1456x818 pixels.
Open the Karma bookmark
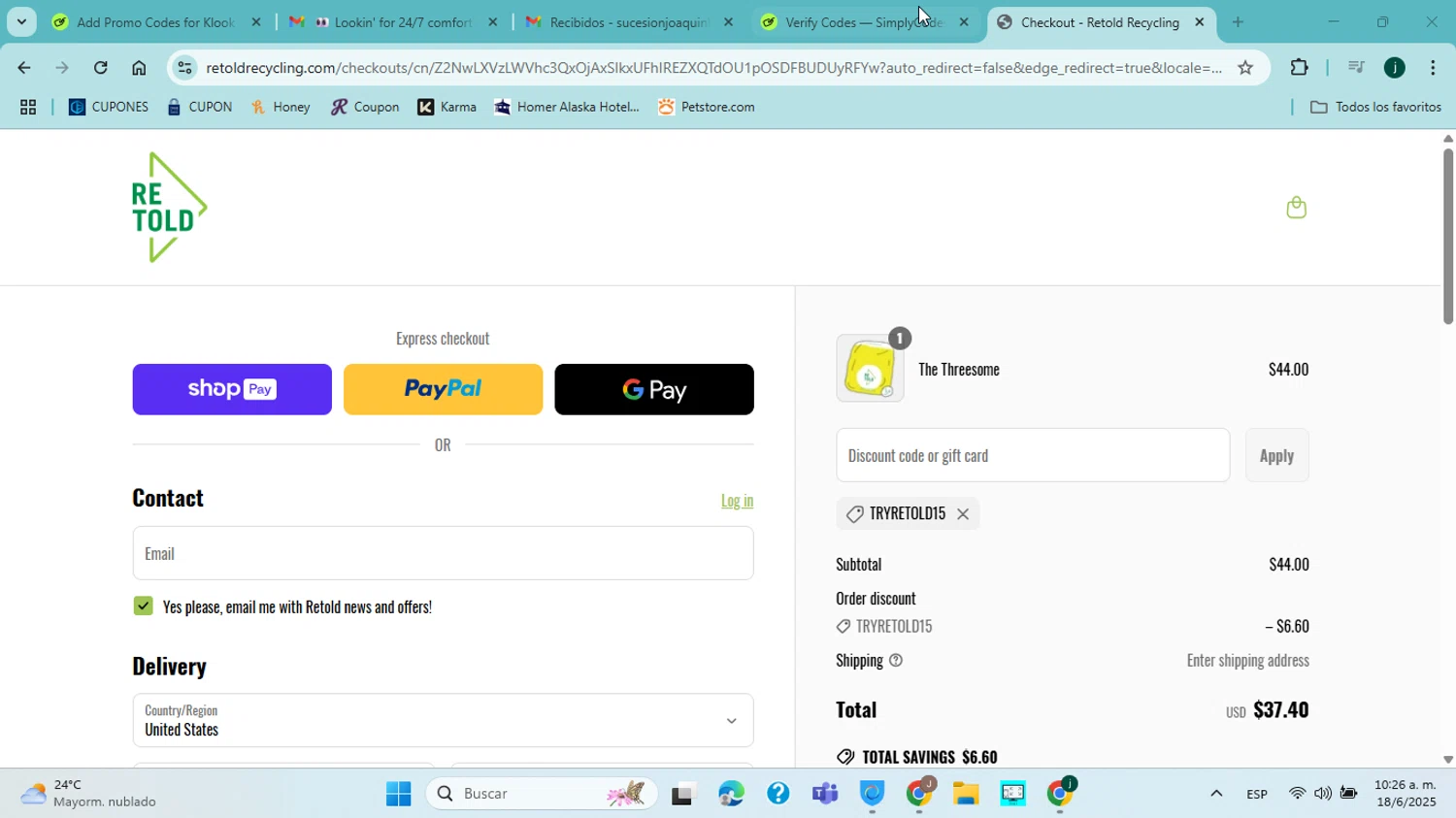click(x=447, y=108)
